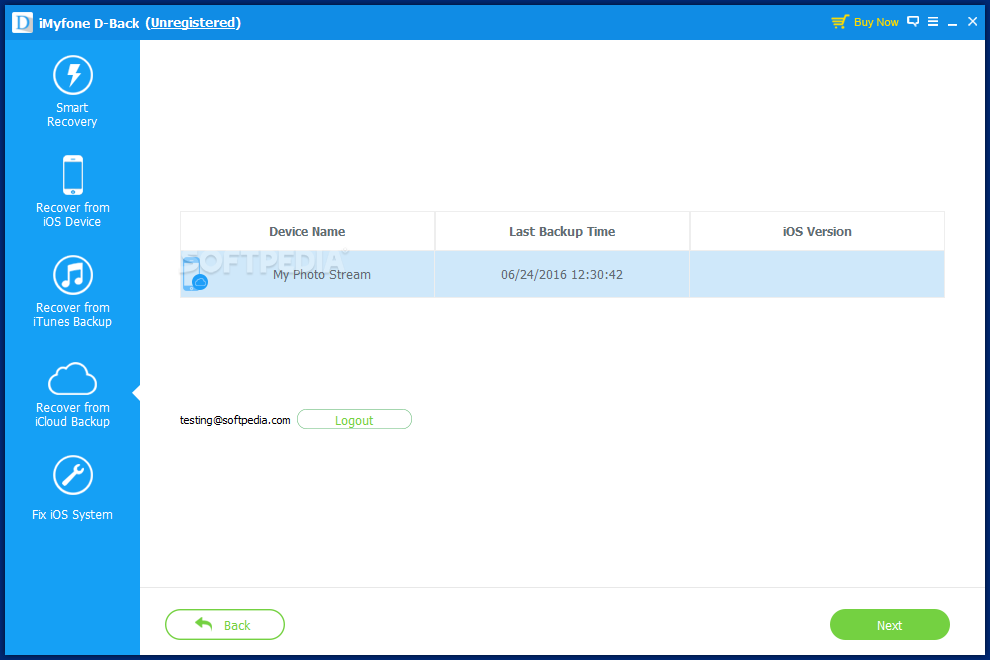Click the 06/24/2016 12:30:42 backup time cell

pos(562,275)
